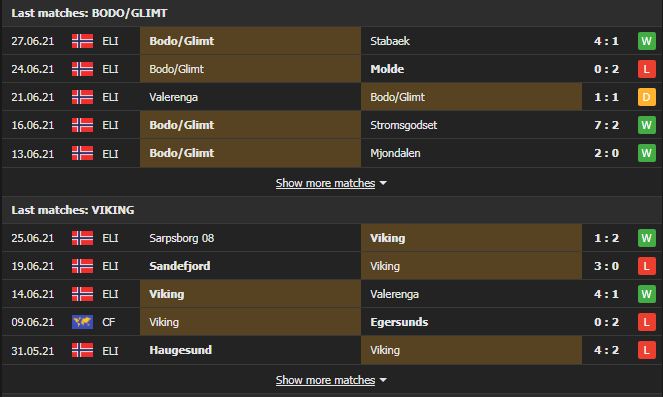663x397 pixels.
Task: Open the Sandefjord team name
Action: (x=180, y=266)
